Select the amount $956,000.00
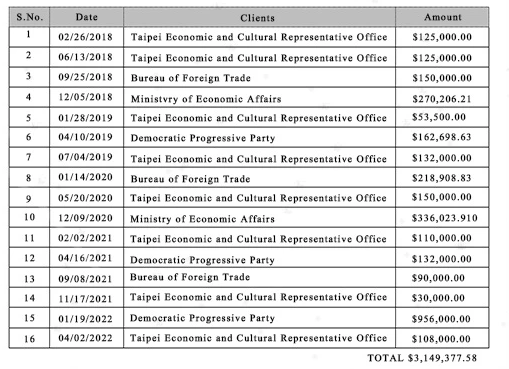 point(442,318)
